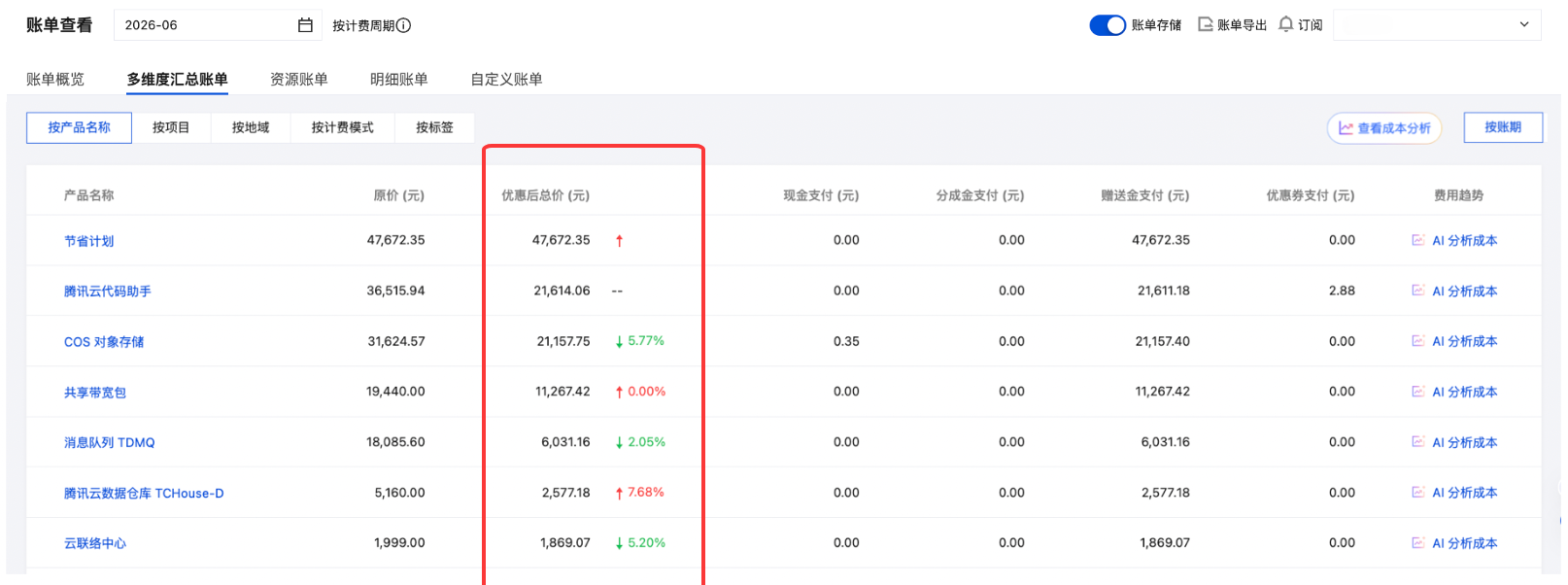
Task: Click the 0.35 cash payment cell
Action: pos(846,341)
